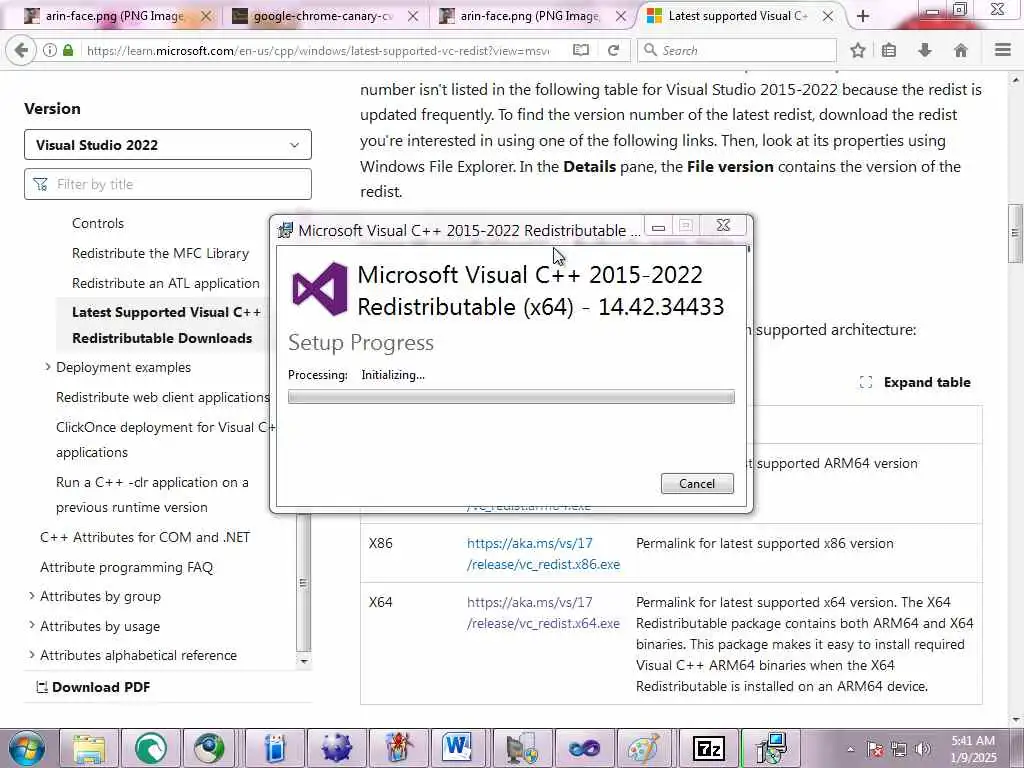
Task: Reload the page with the refresh icon
Action: [x=613, y=50]
